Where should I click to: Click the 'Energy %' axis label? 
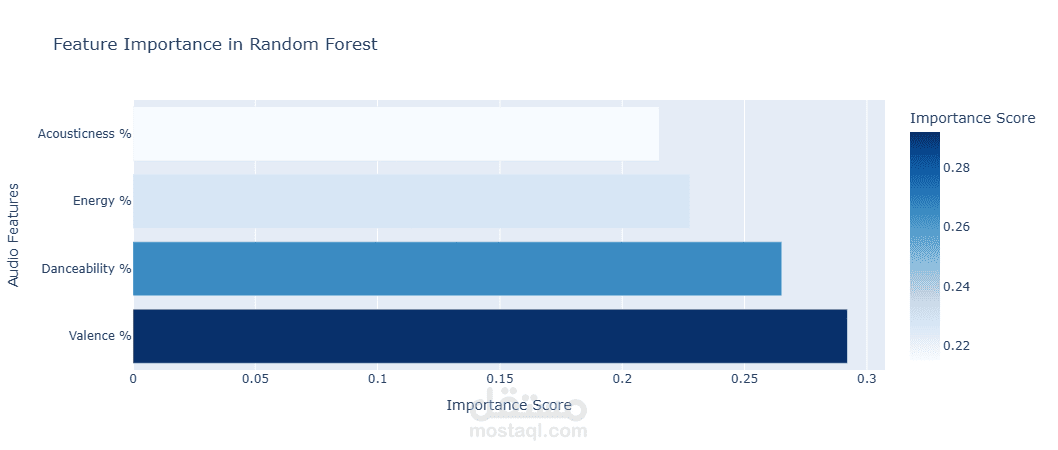(102, 201)
